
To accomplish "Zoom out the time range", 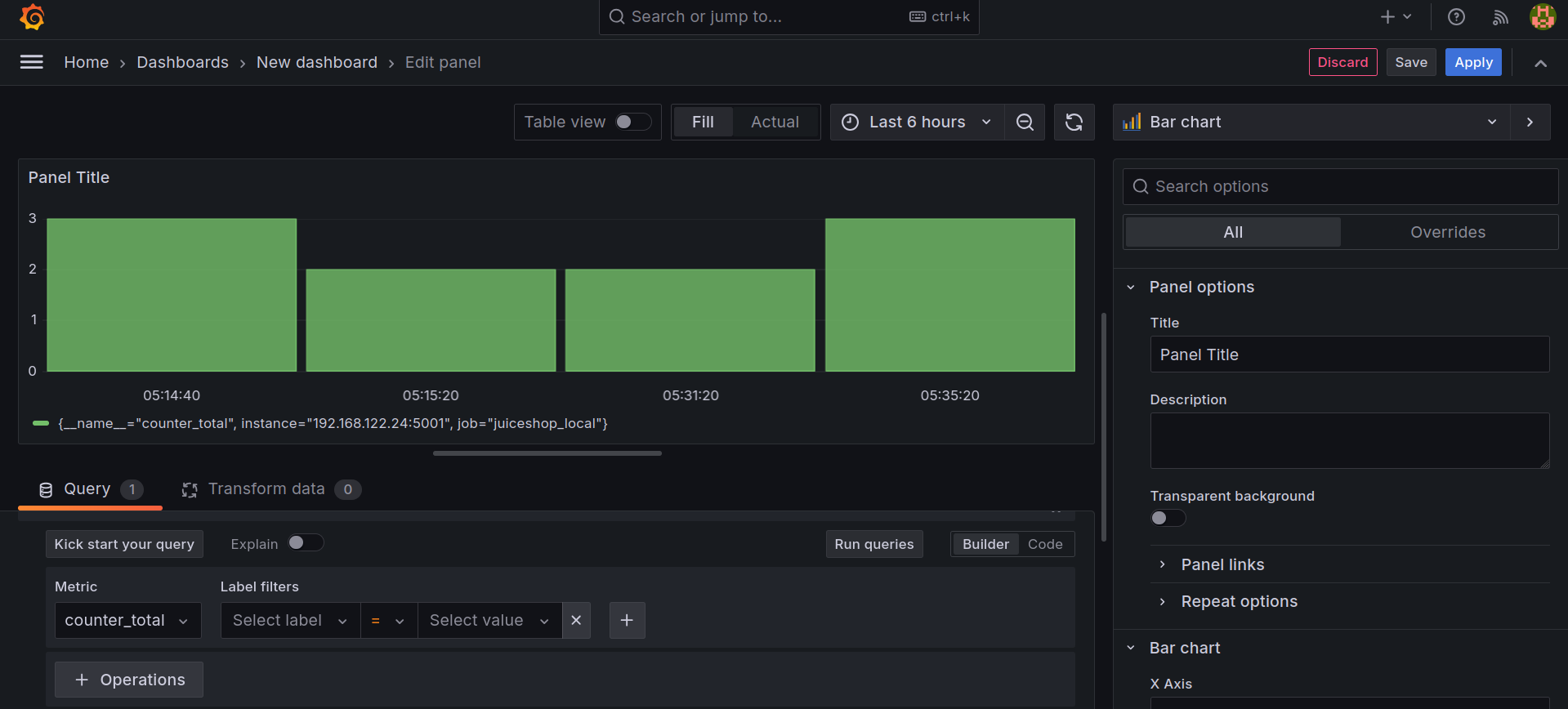I will pyautogui.click(x=1025, y=122).
